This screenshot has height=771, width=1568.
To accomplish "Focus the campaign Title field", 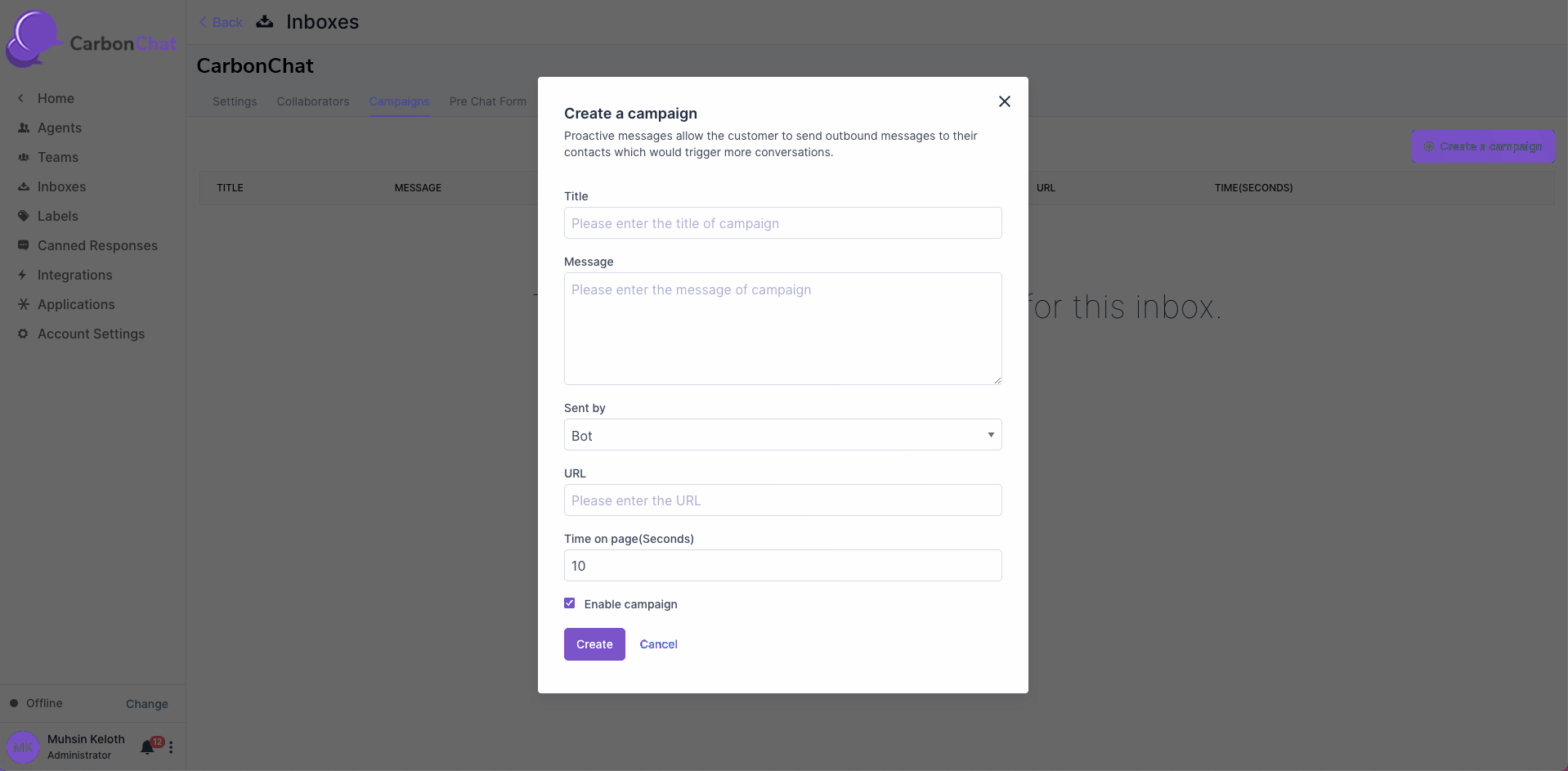I will point(782,223).
